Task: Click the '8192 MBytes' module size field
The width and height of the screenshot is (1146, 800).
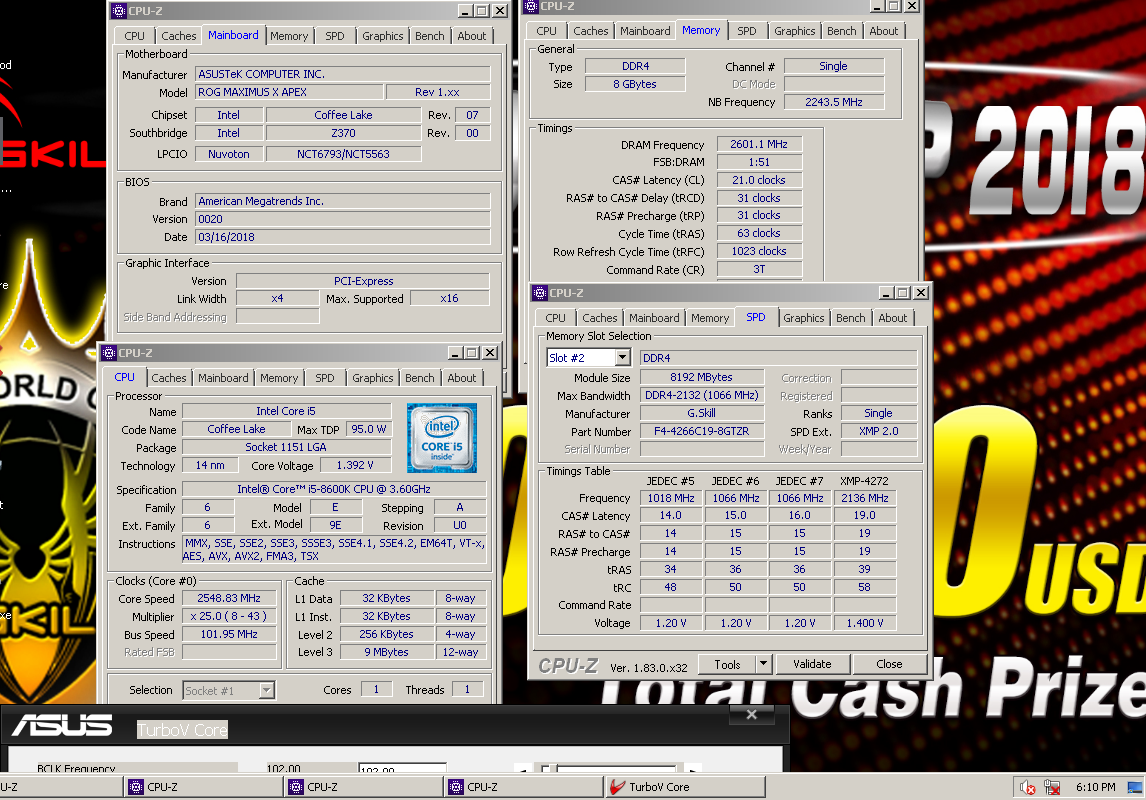Action: click(x=702, y=377)
